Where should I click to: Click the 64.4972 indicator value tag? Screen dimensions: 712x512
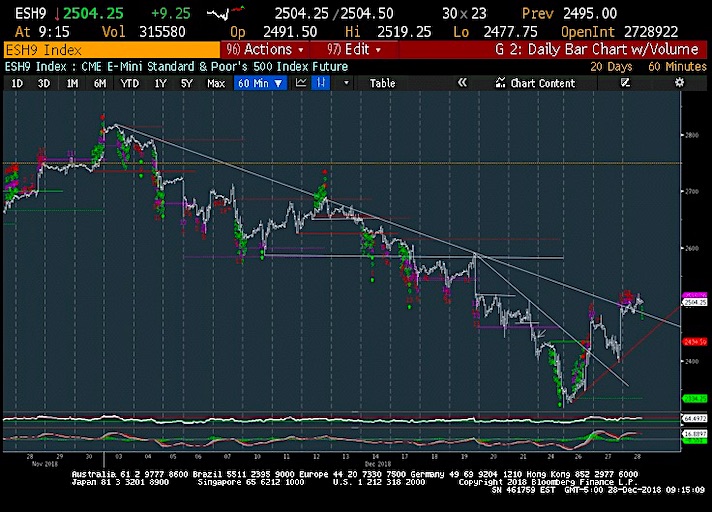point(695,418)
